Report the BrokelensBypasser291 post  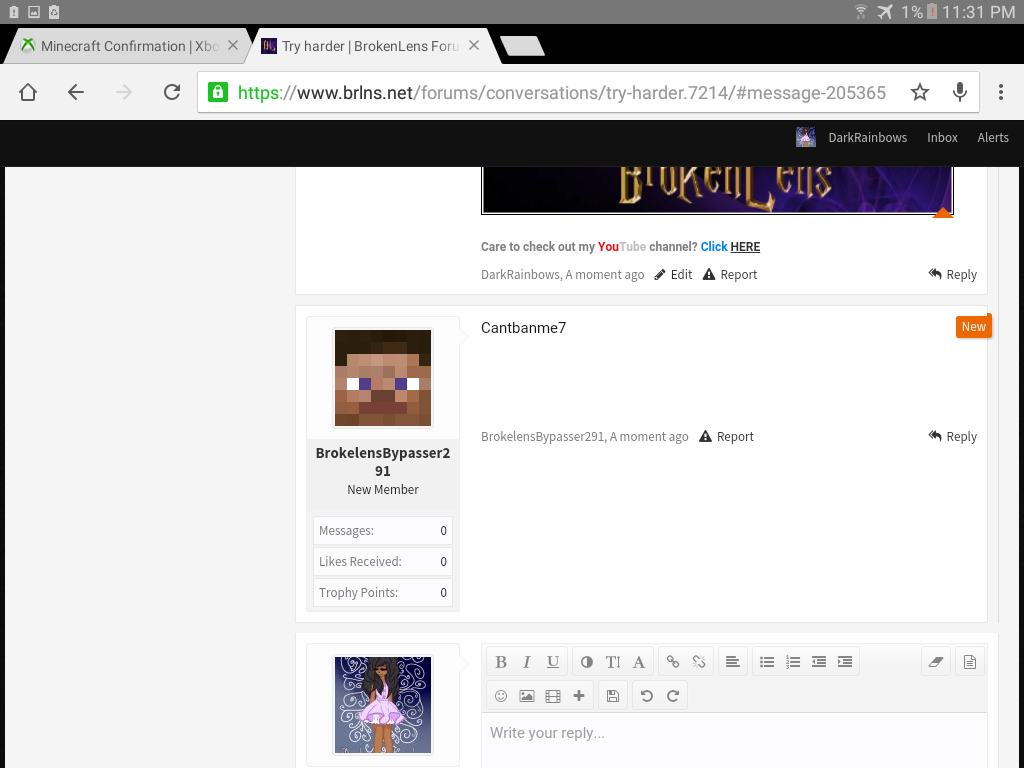pos(726,436)
